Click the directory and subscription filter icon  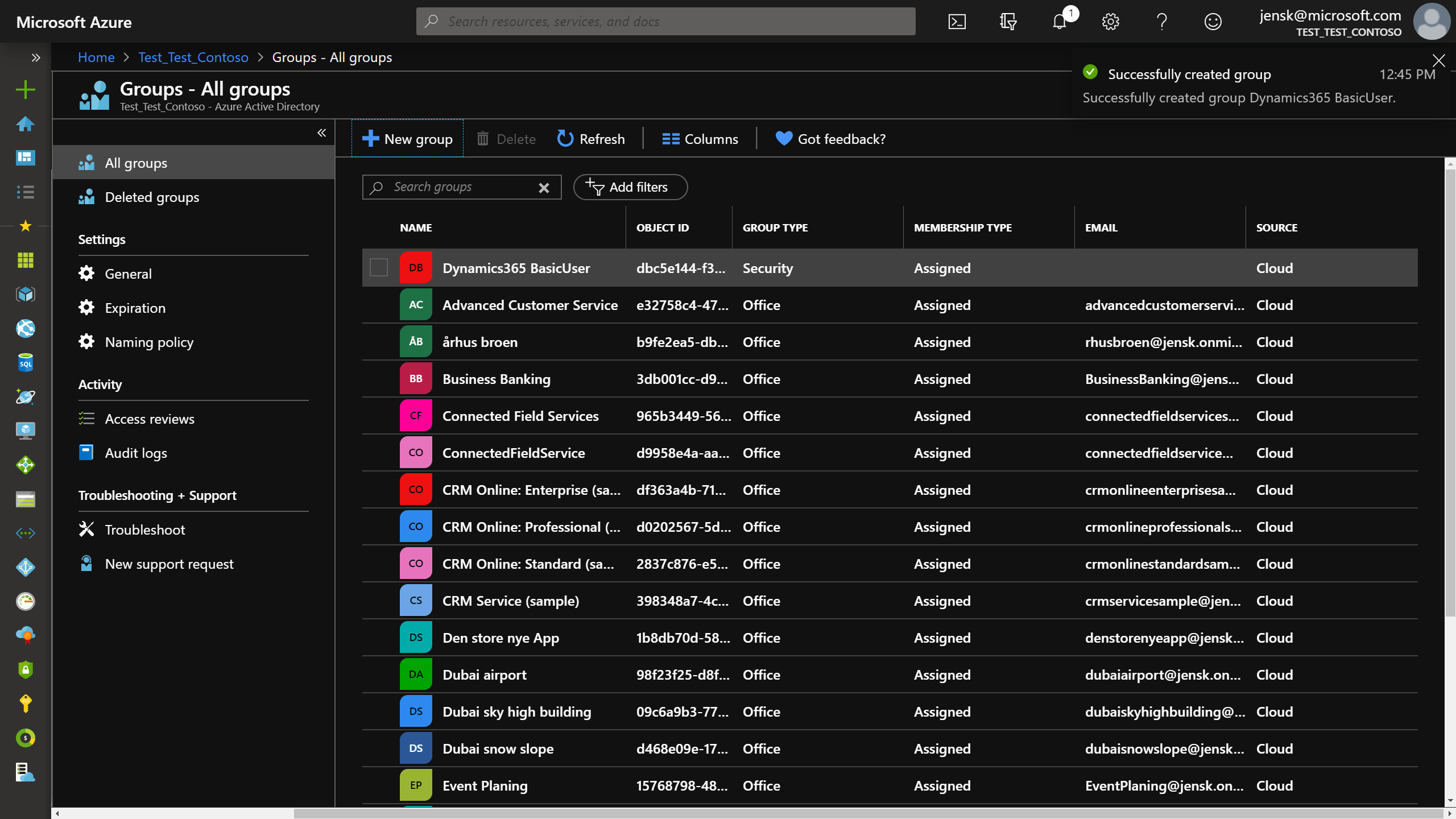coord(1008,22)
